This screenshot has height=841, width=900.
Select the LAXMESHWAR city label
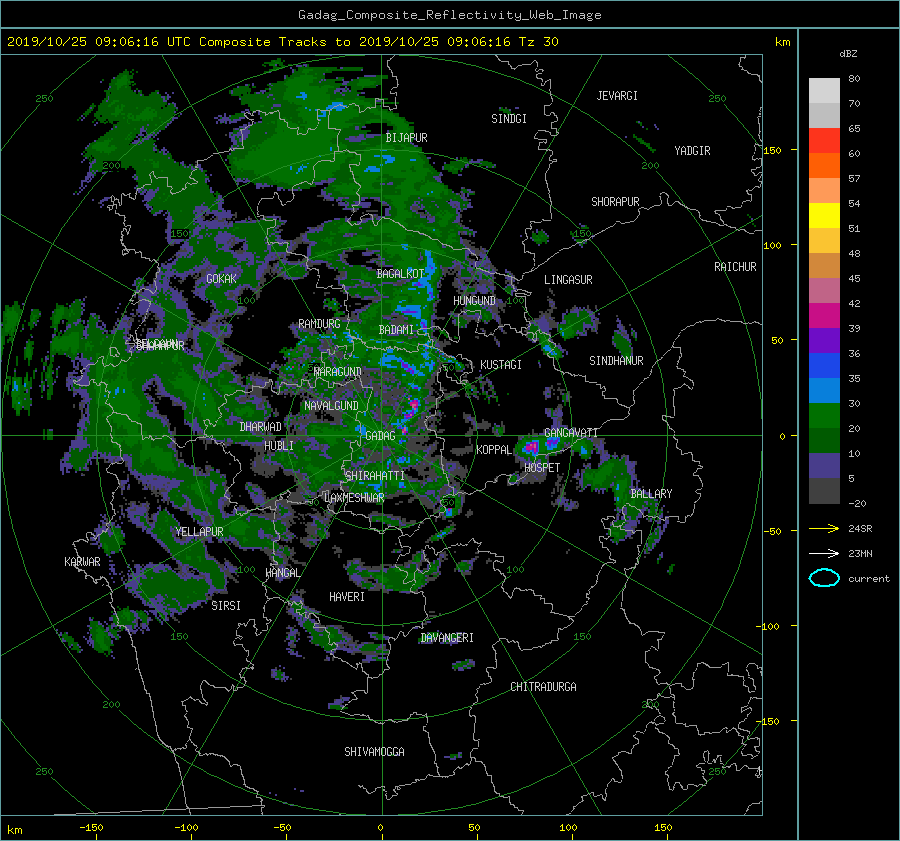click(354, 498)
